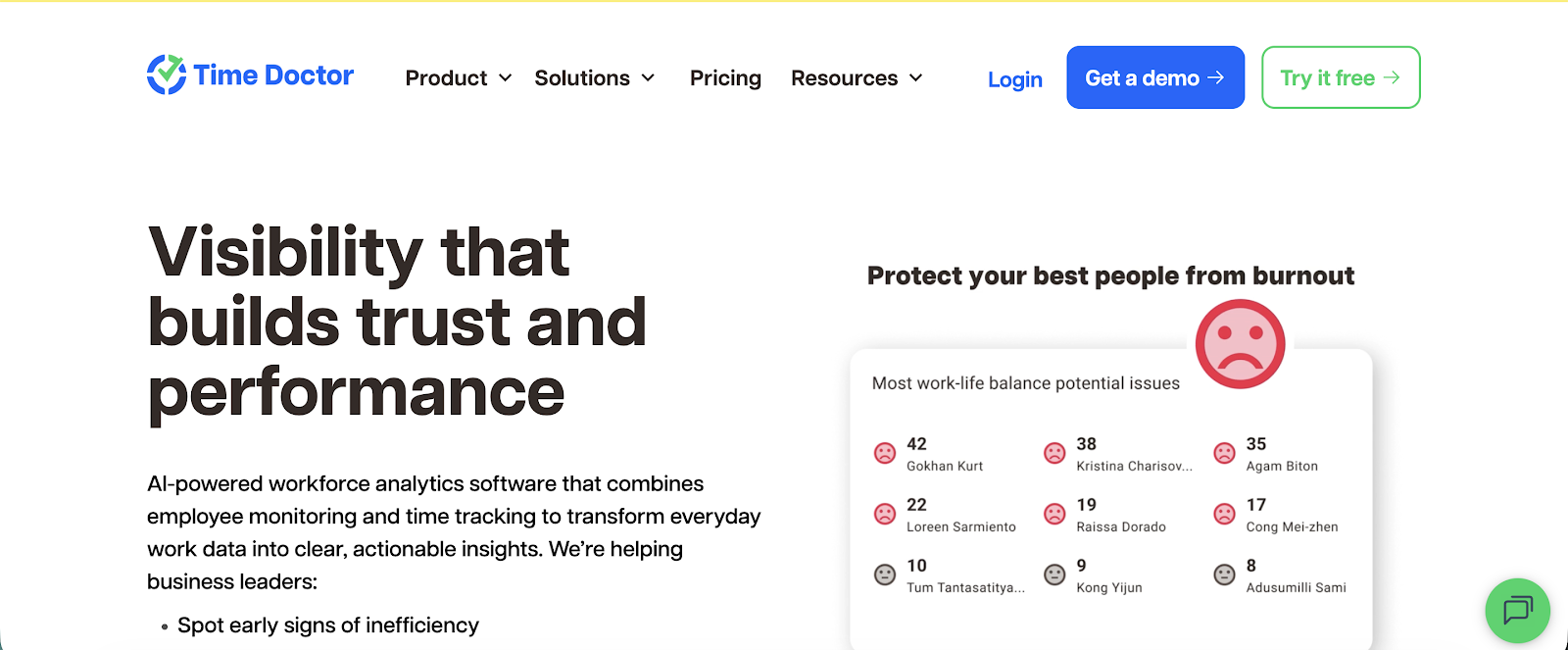Click 'Spot early signs of inefficiency' bullet
This screenshot has width=1568, height=650.
328,625
